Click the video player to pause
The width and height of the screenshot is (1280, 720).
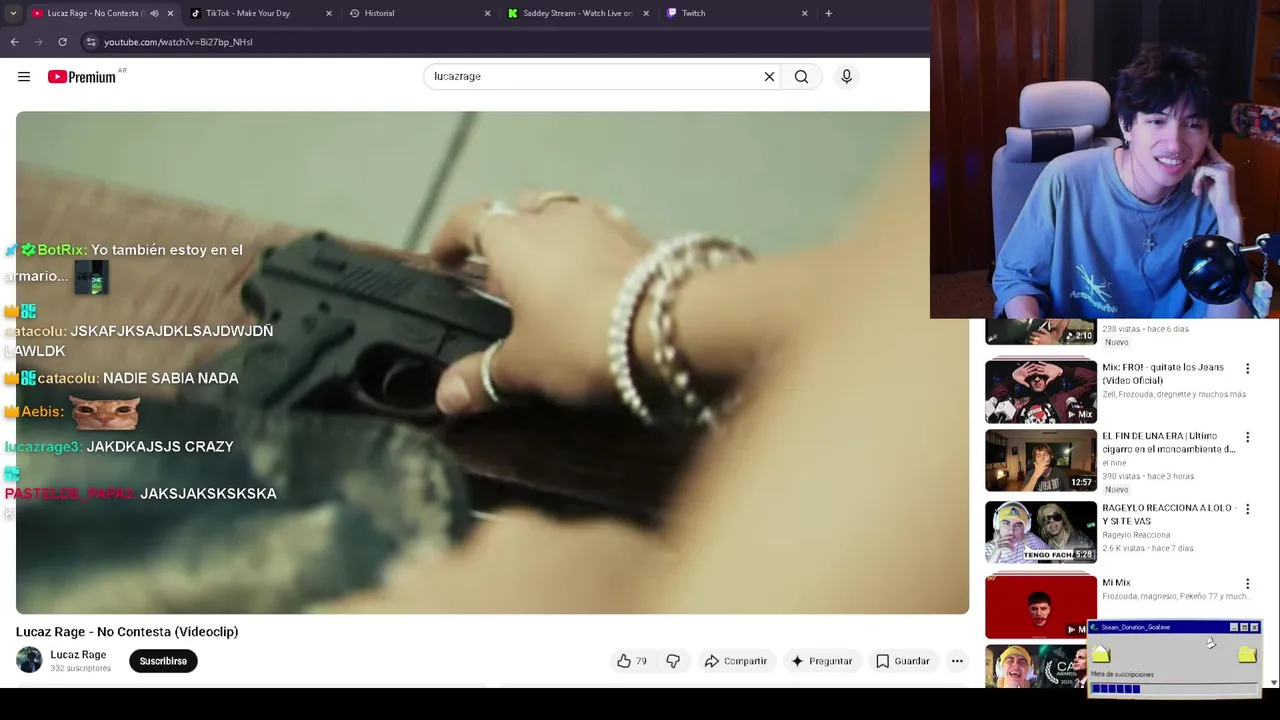492,362
